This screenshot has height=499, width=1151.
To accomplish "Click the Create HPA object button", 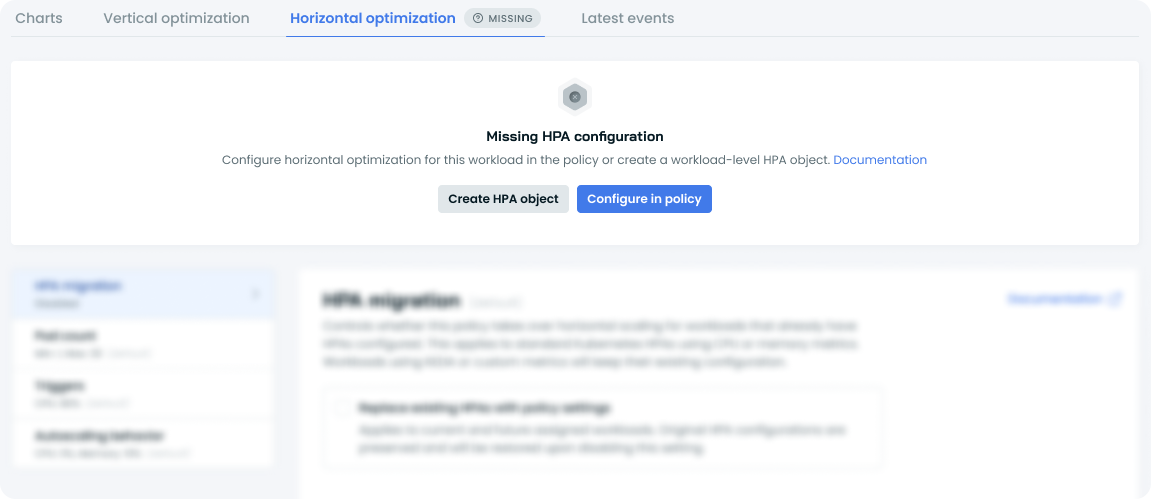I will tap(504, 199).
